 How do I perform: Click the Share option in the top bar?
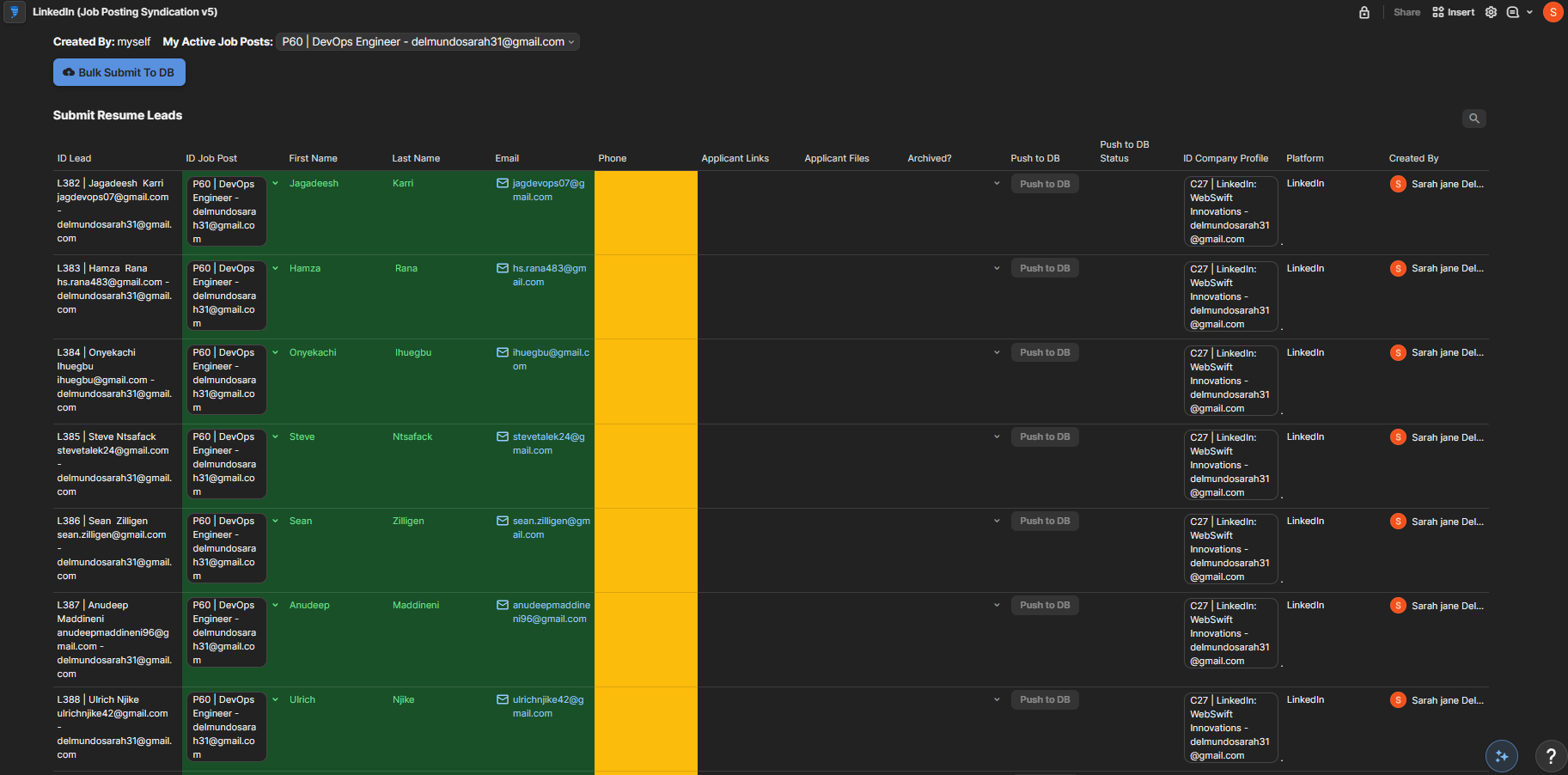pos(1406,12)
